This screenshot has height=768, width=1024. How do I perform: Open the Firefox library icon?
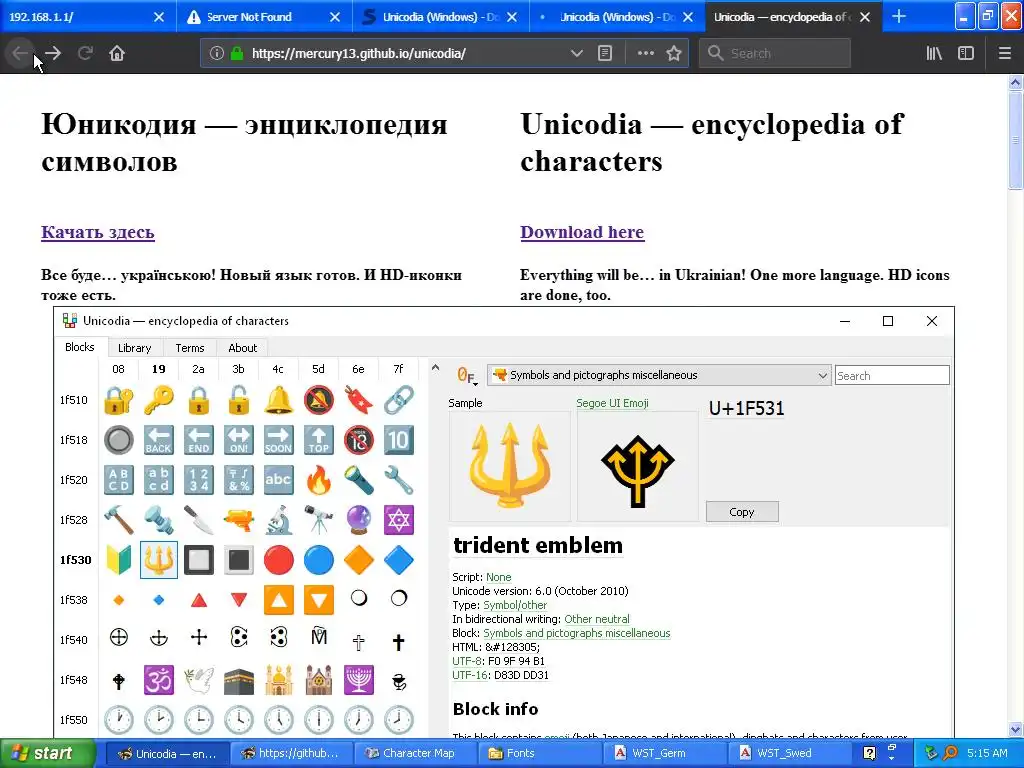[934, 53]
